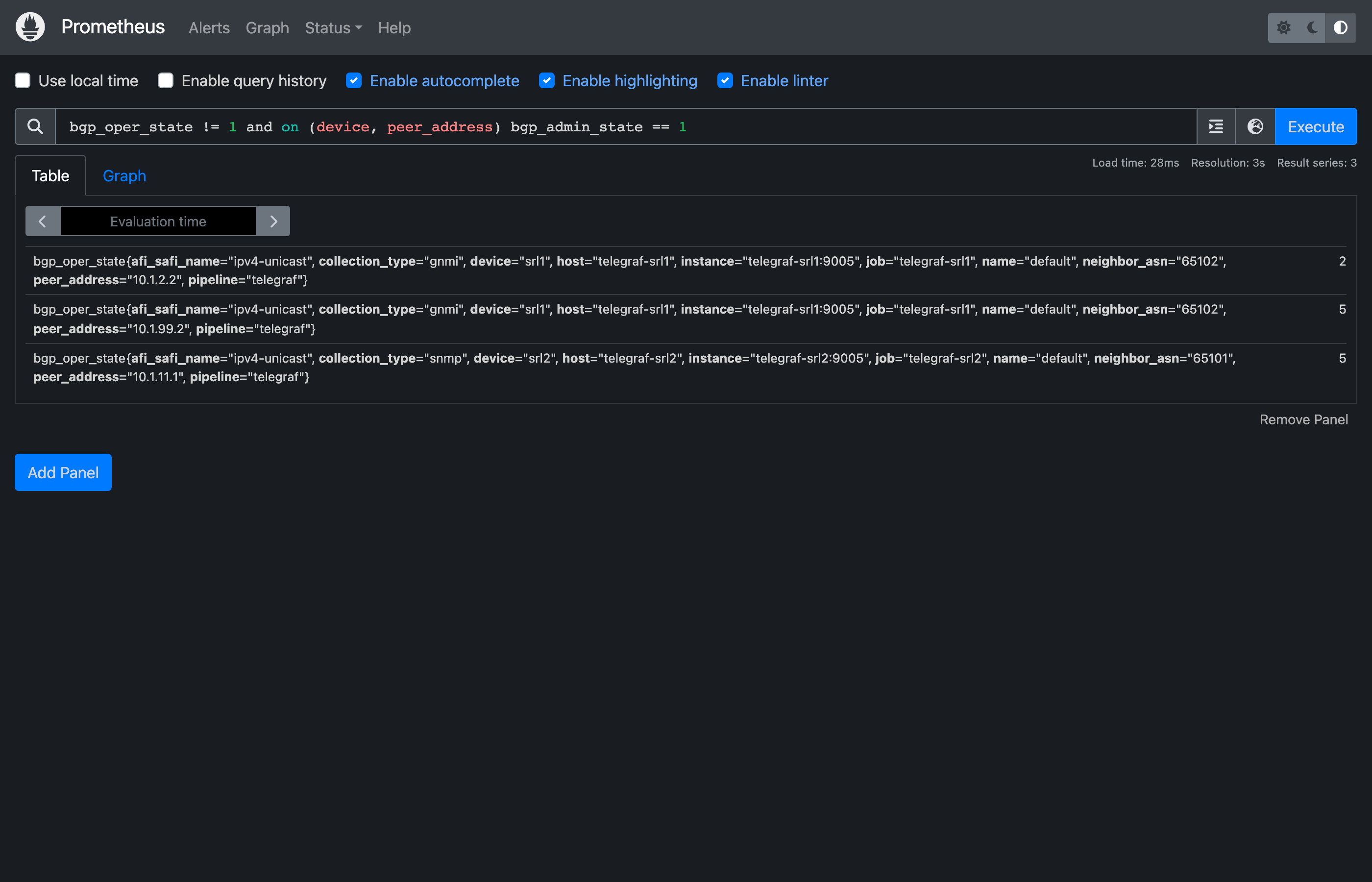Click the magnifier search icon beside the query

pos(35,126)
